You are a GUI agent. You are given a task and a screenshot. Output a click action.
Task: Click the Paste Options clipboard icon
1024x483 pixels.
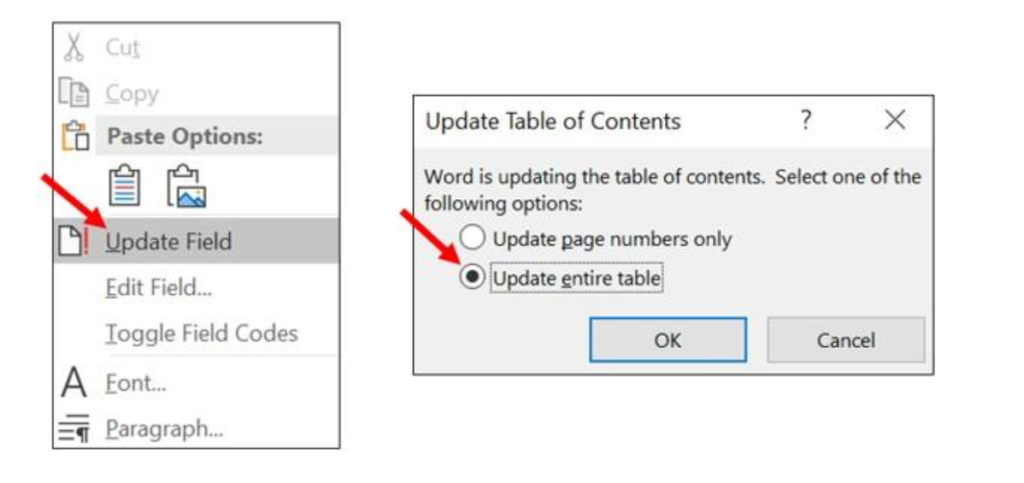click(74, 137)
